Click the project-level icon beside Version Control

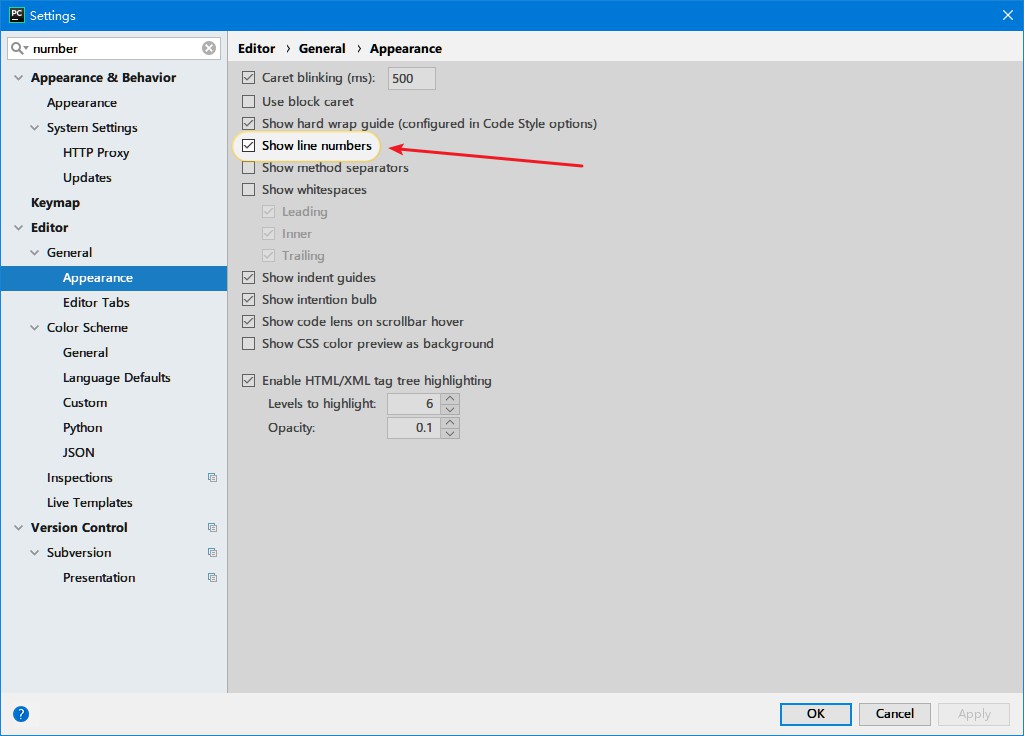(212, 528)
